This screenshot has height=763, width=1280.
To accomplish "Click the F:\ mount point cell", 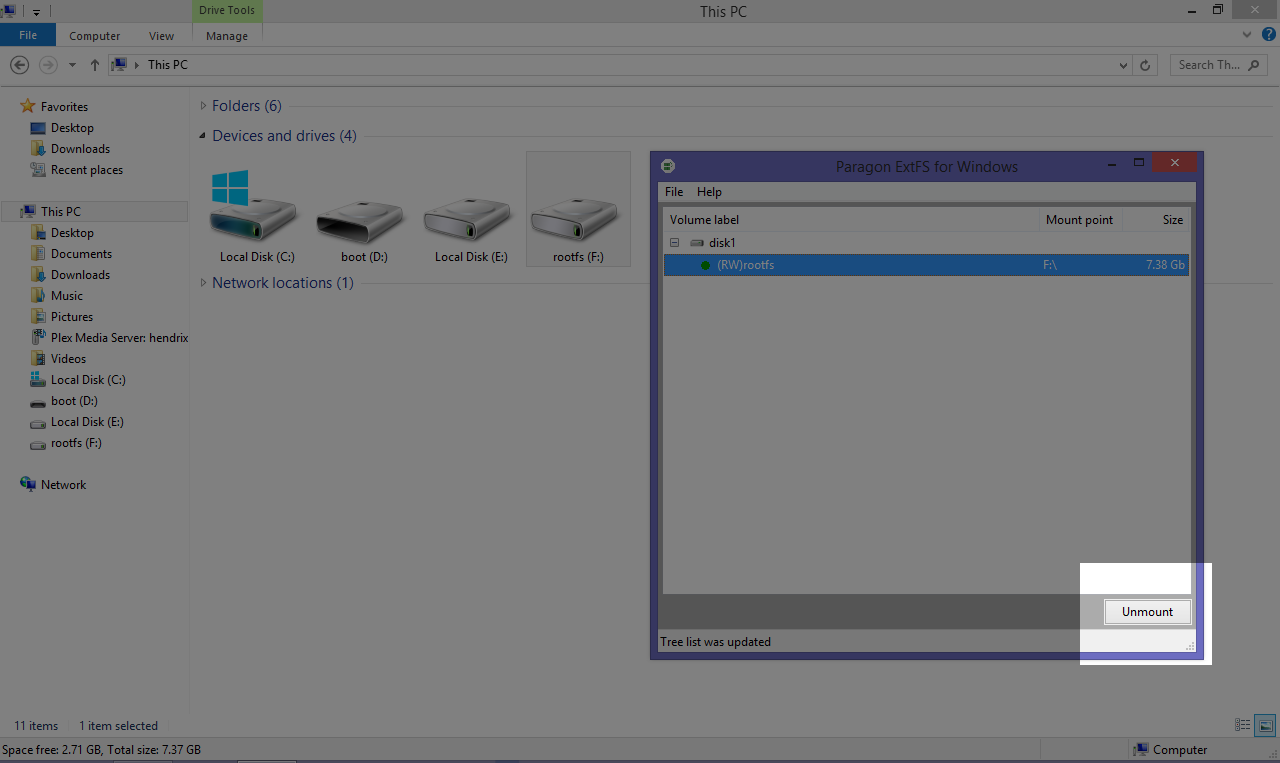I will tap(1051, 265).
